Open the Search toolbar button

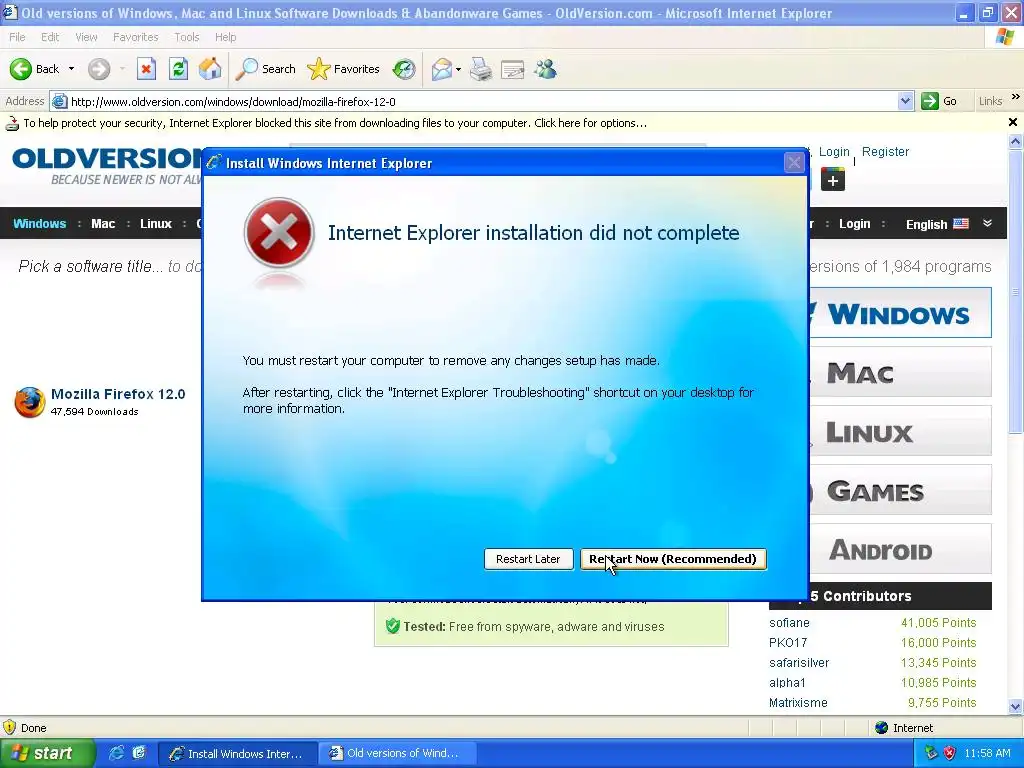coord(265,69)
